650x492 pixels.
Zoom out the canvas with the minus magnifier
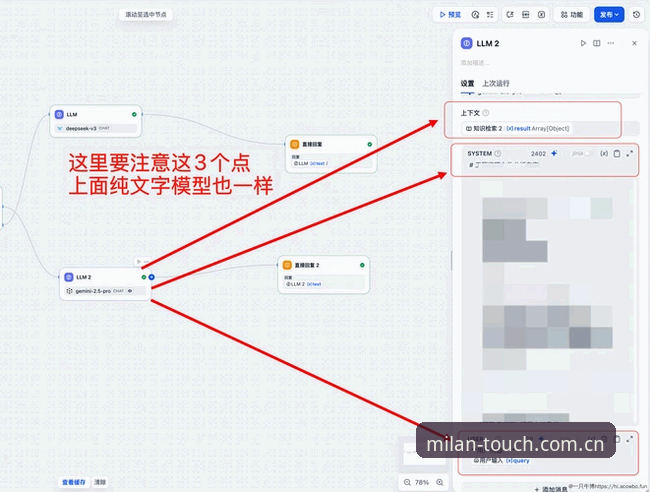click(407, 482)
